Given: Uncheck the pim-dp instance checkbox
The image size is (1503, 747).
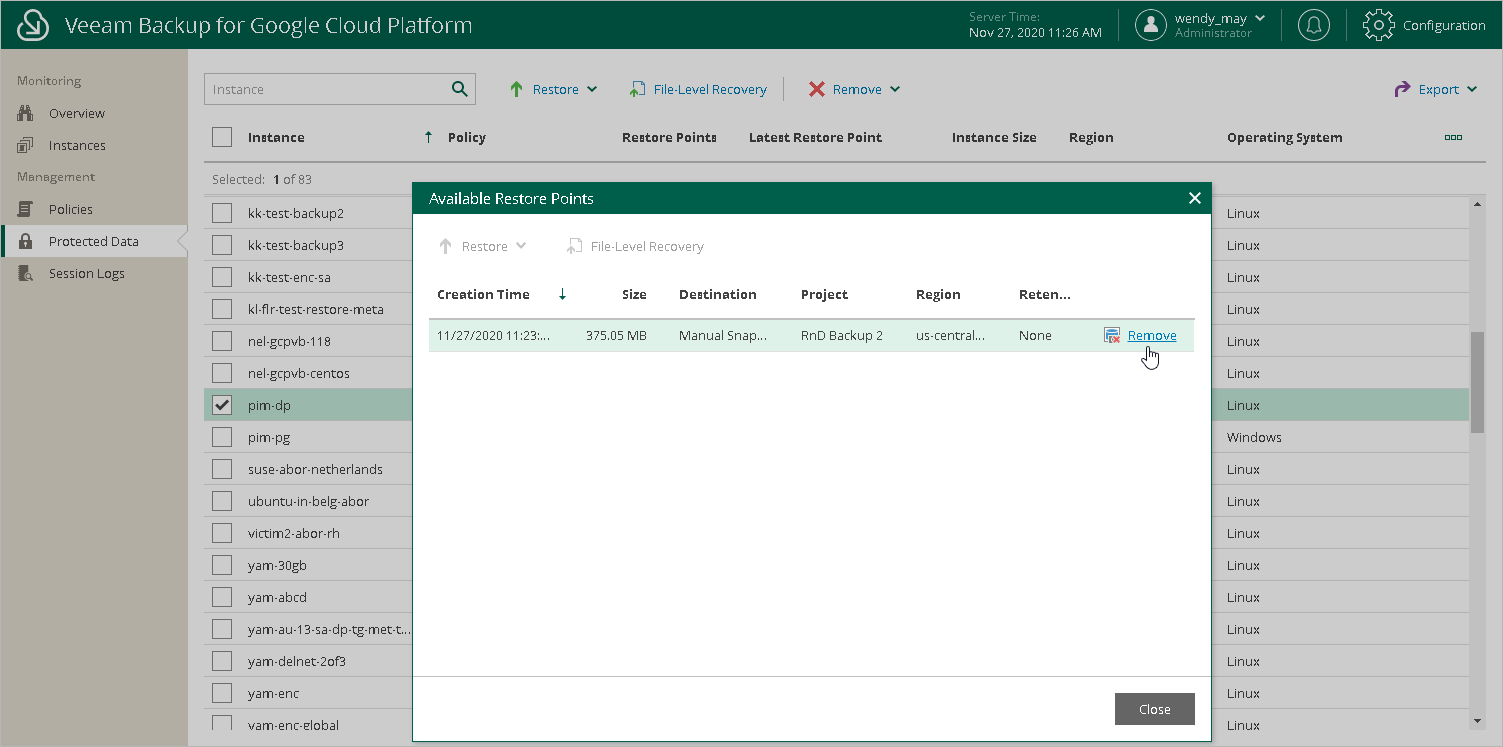Looking at the screenshot, I should pyautogui.click(x=222, y=405).
